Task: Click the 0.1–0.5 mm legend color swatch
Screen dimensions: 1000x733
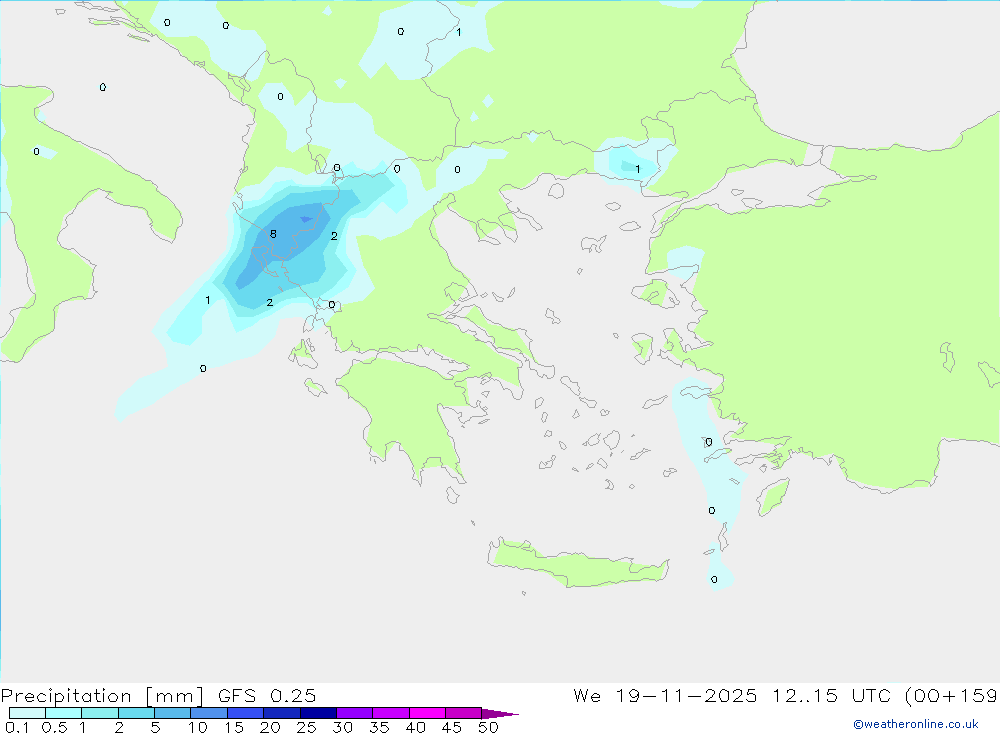Action: [x=27, y=713]
